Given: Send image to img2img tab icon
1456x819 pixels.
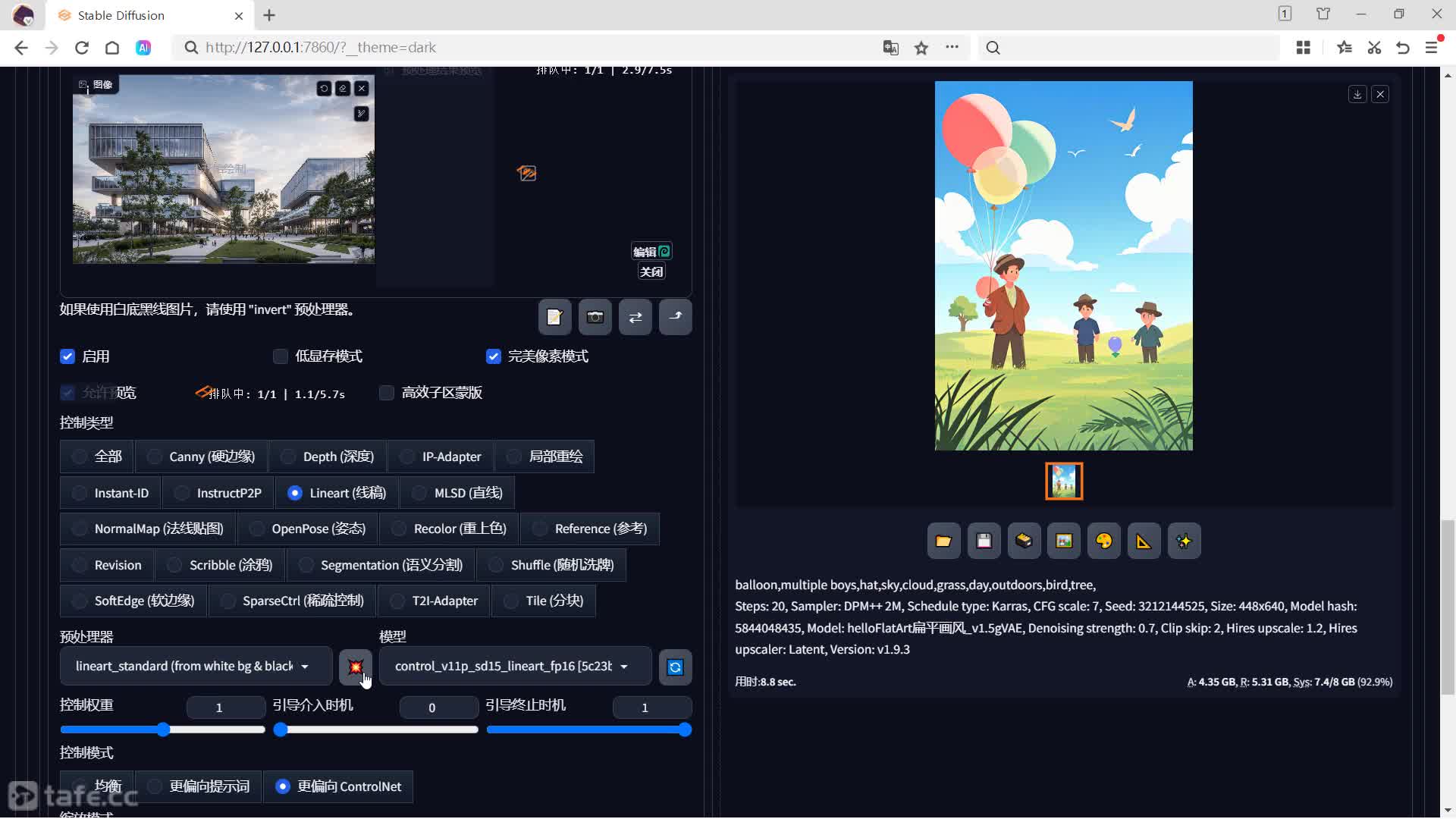Looking at the screenshot, I should 1064,541.
